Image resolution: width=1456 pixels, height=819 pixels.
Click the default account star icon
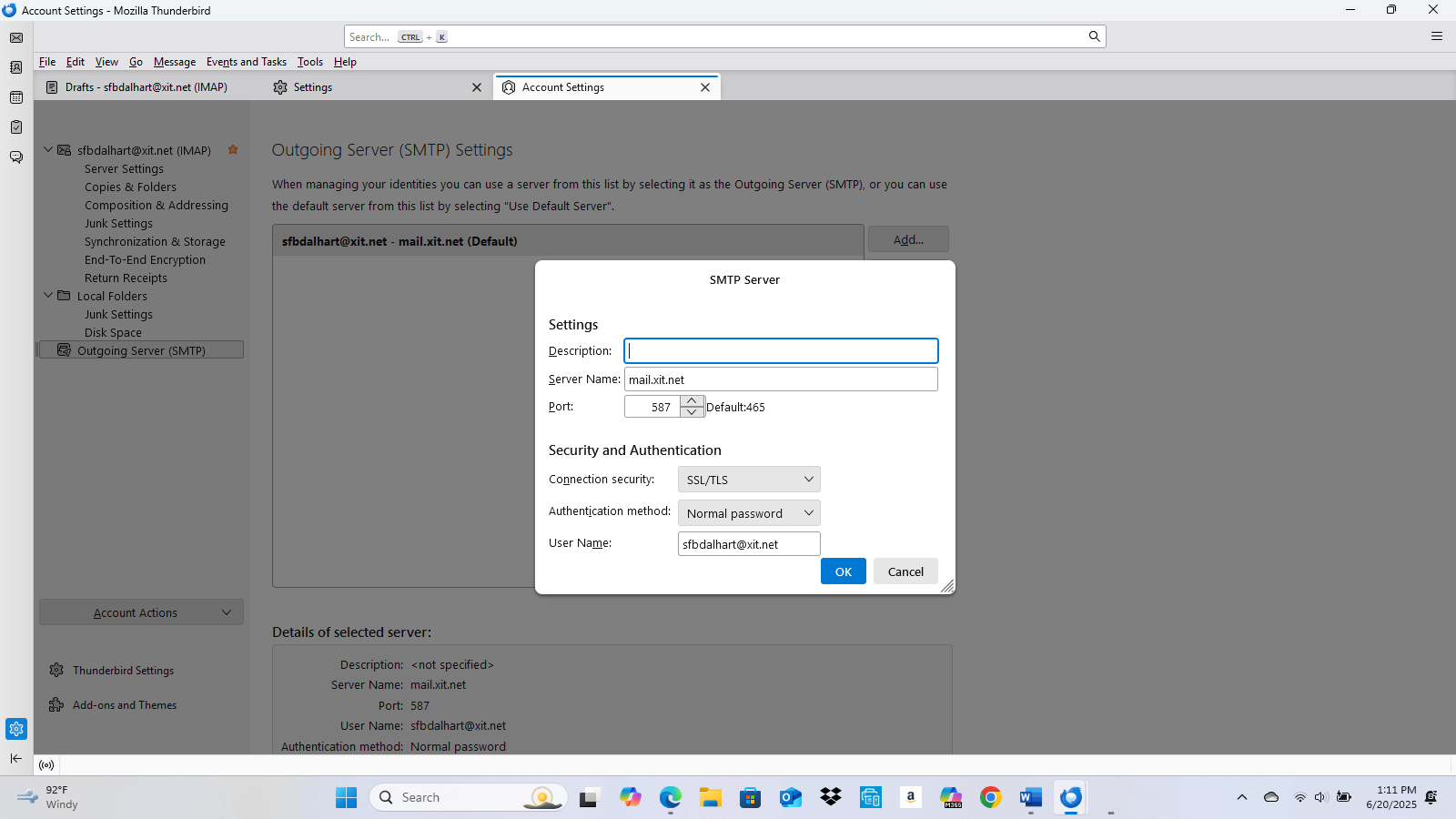(x=233, y=149)
